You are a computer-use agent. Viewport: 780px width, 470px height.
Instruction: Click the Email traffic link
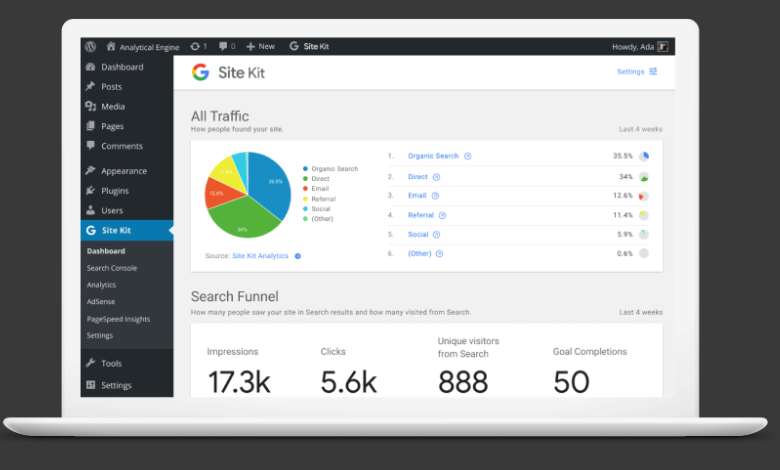point(417,195)
